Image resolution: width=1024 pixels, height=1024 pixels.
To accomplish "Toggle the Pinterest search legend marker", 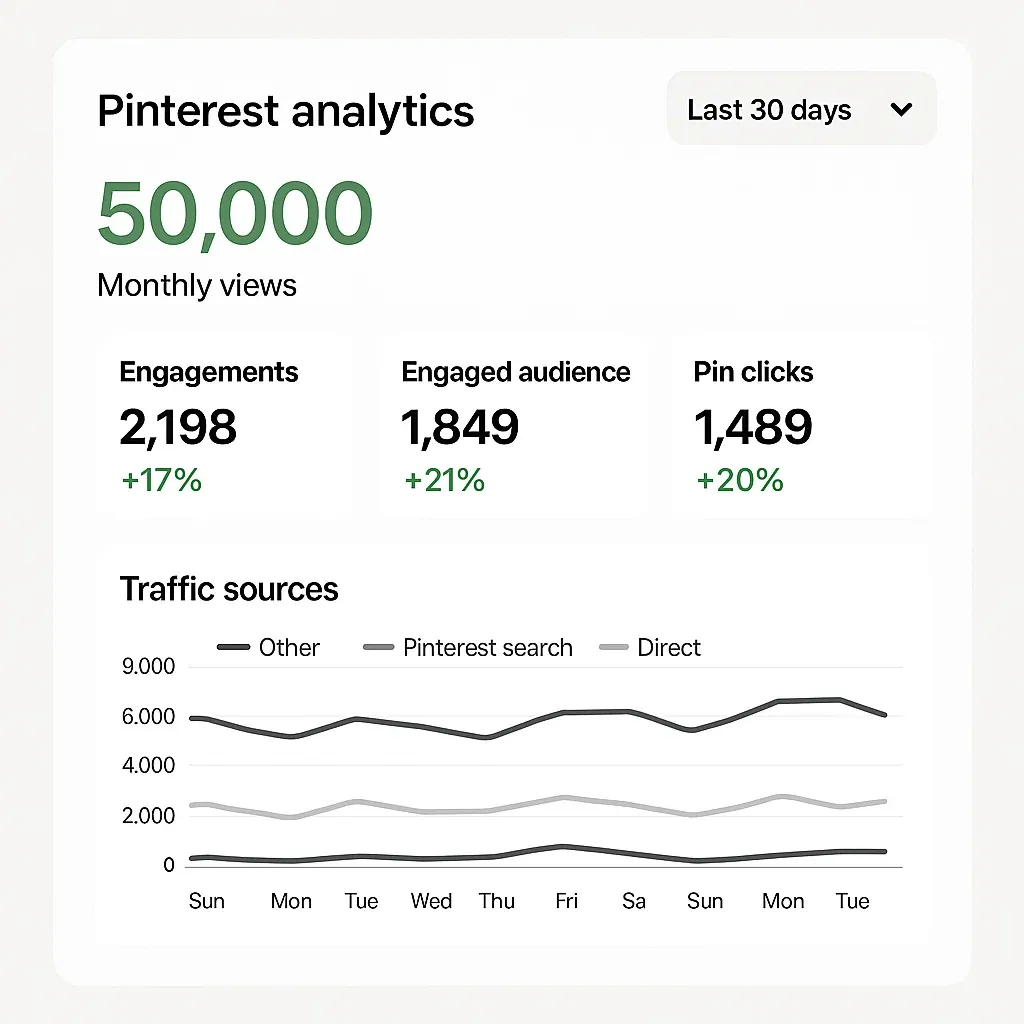I will coord(379,648).
